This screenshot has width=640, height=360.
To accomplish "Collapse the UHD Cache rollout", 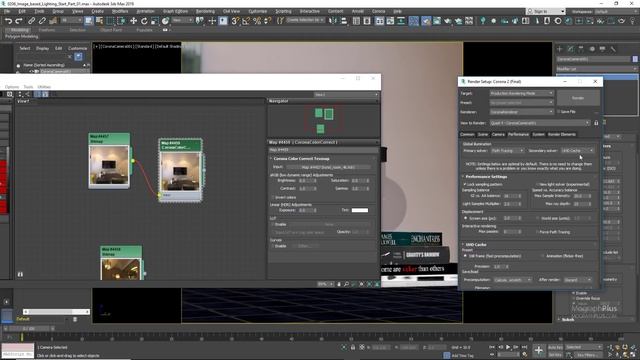I will coord(475,245).
